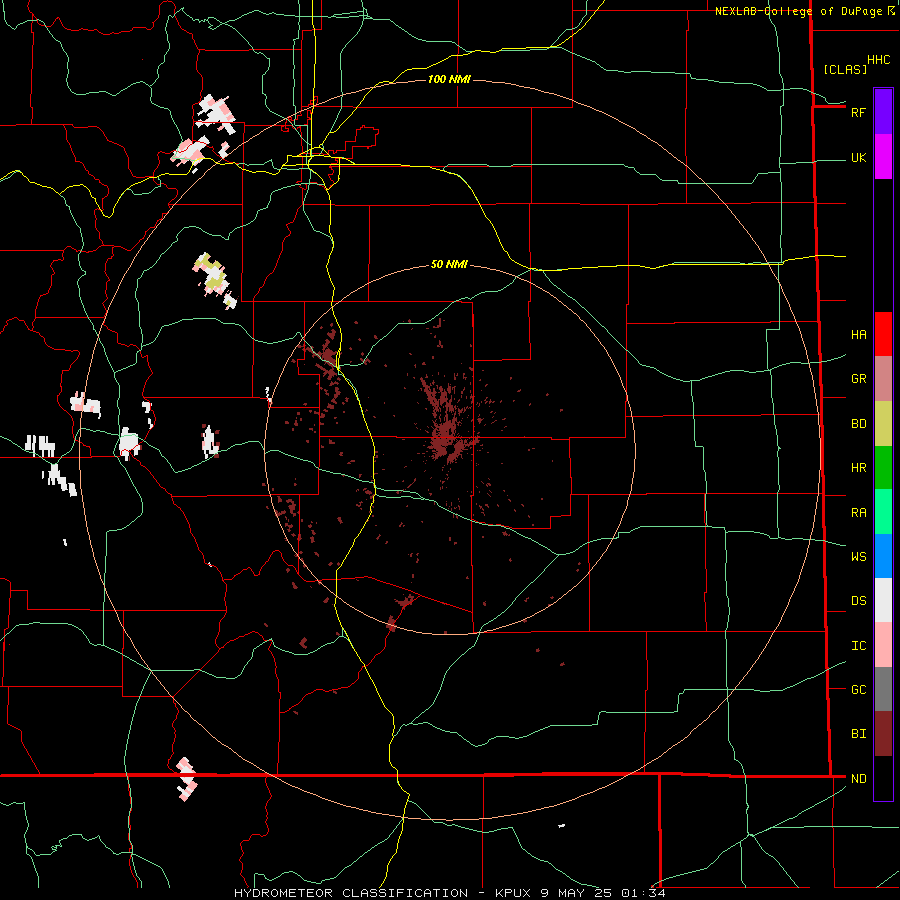Image resolution: width=900 pixels, height=900 pixels.
Task: Click the IC pink legend swatch
Action: (x=883, y=645)
